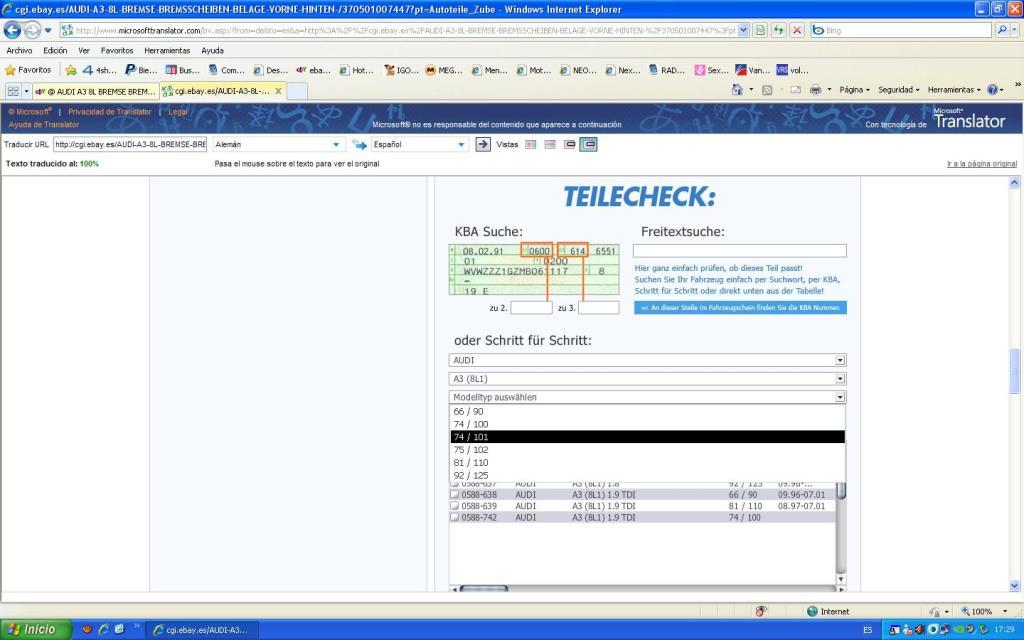Viewport: 1024px width, 640px height.
Task: Click the Traducir URL input field
Action: [130, 144]
